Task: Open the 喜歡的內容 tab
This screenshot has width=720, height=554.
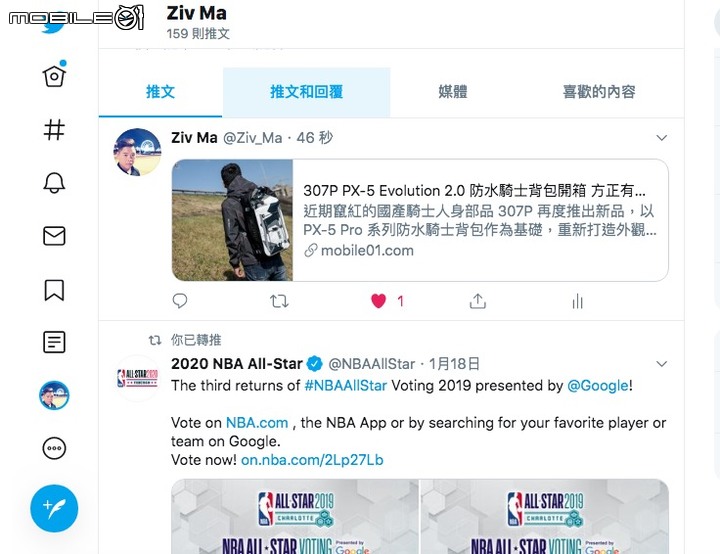Action: click(599, 92)
